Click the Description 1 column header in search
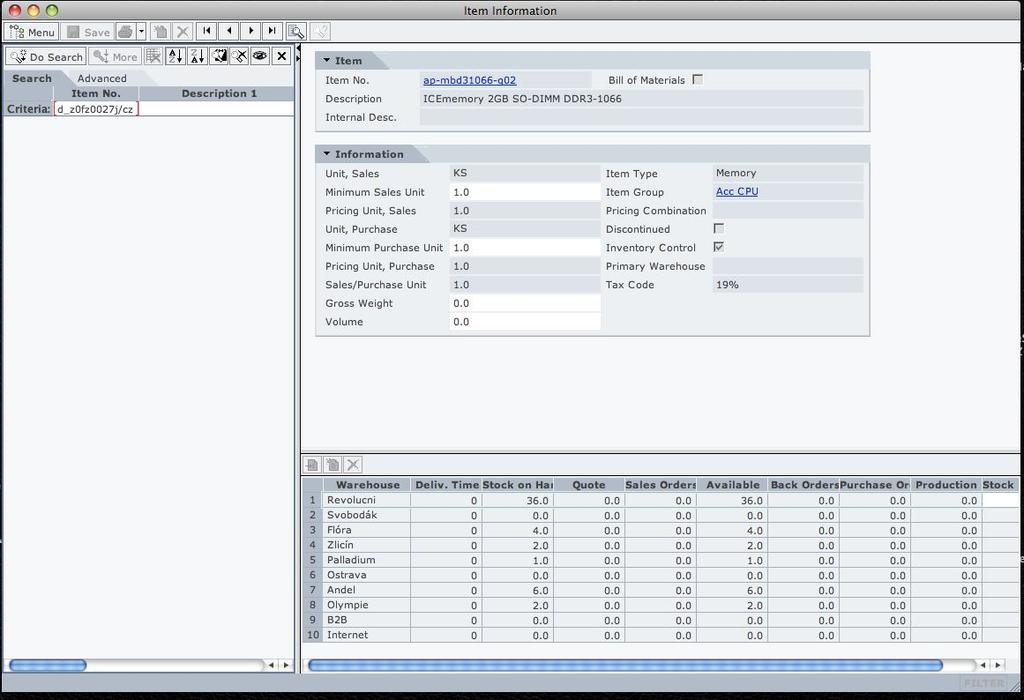This screenshot has height=700, width=1024. point(219,93)
